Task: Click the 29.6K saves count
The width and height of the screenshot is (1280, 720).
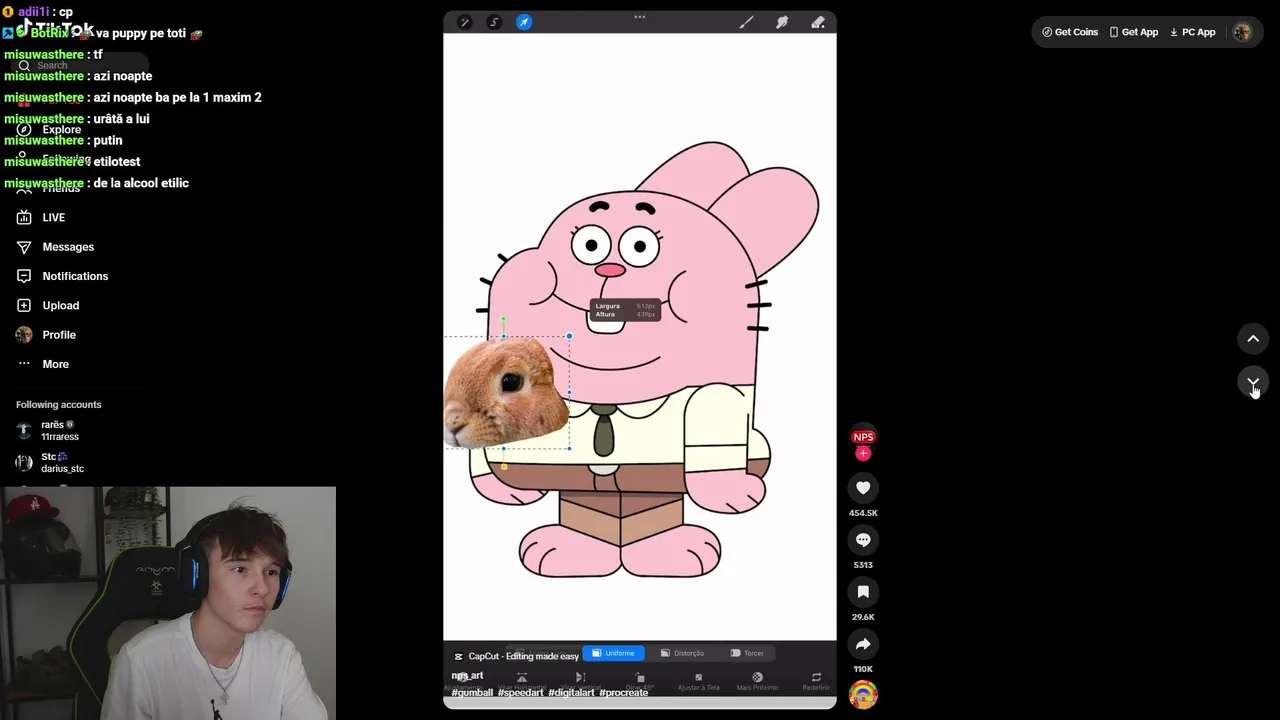Action: click(x=863, y=617)
